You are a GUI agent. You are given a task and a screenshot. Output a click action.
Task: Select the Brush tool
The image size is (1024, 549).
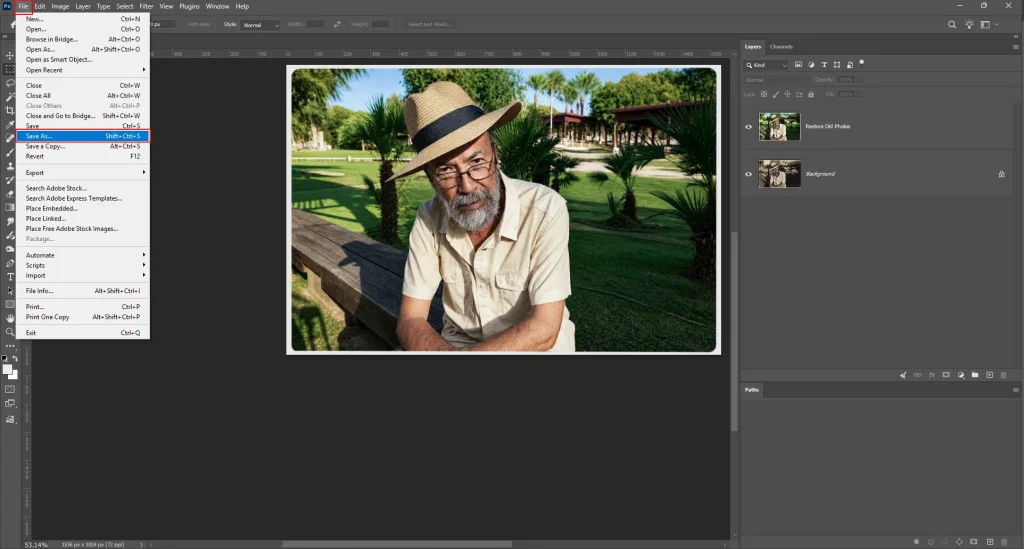[x=10, y=152]
